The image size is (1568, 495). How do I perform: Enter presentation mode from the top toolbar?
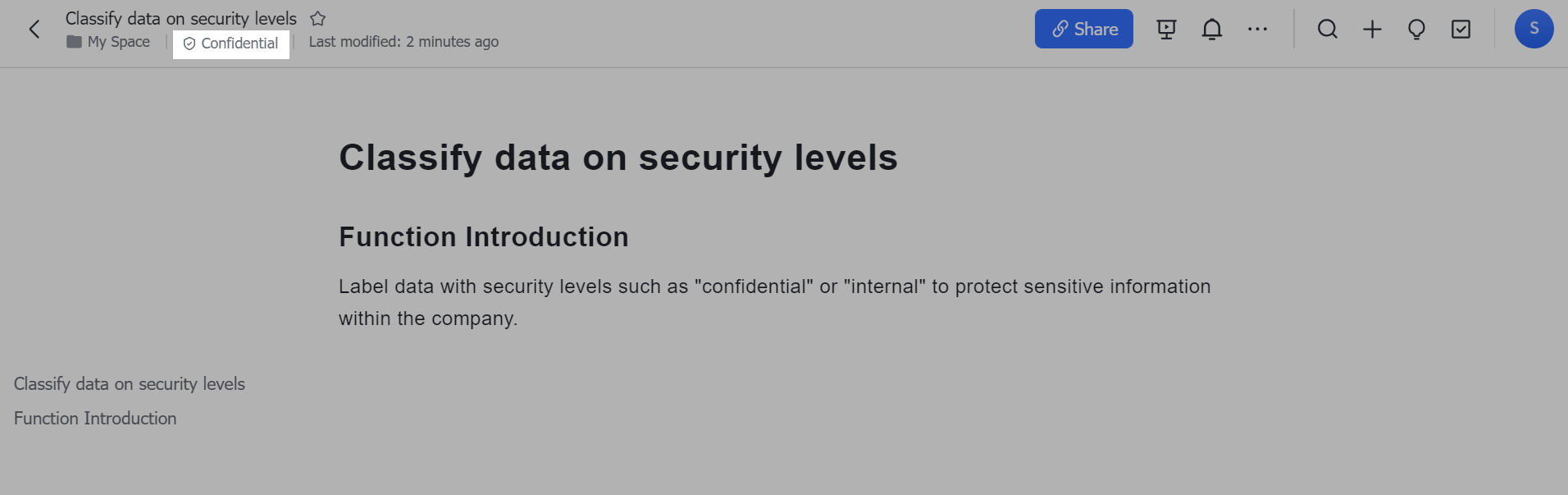(x=1165, y=29)
